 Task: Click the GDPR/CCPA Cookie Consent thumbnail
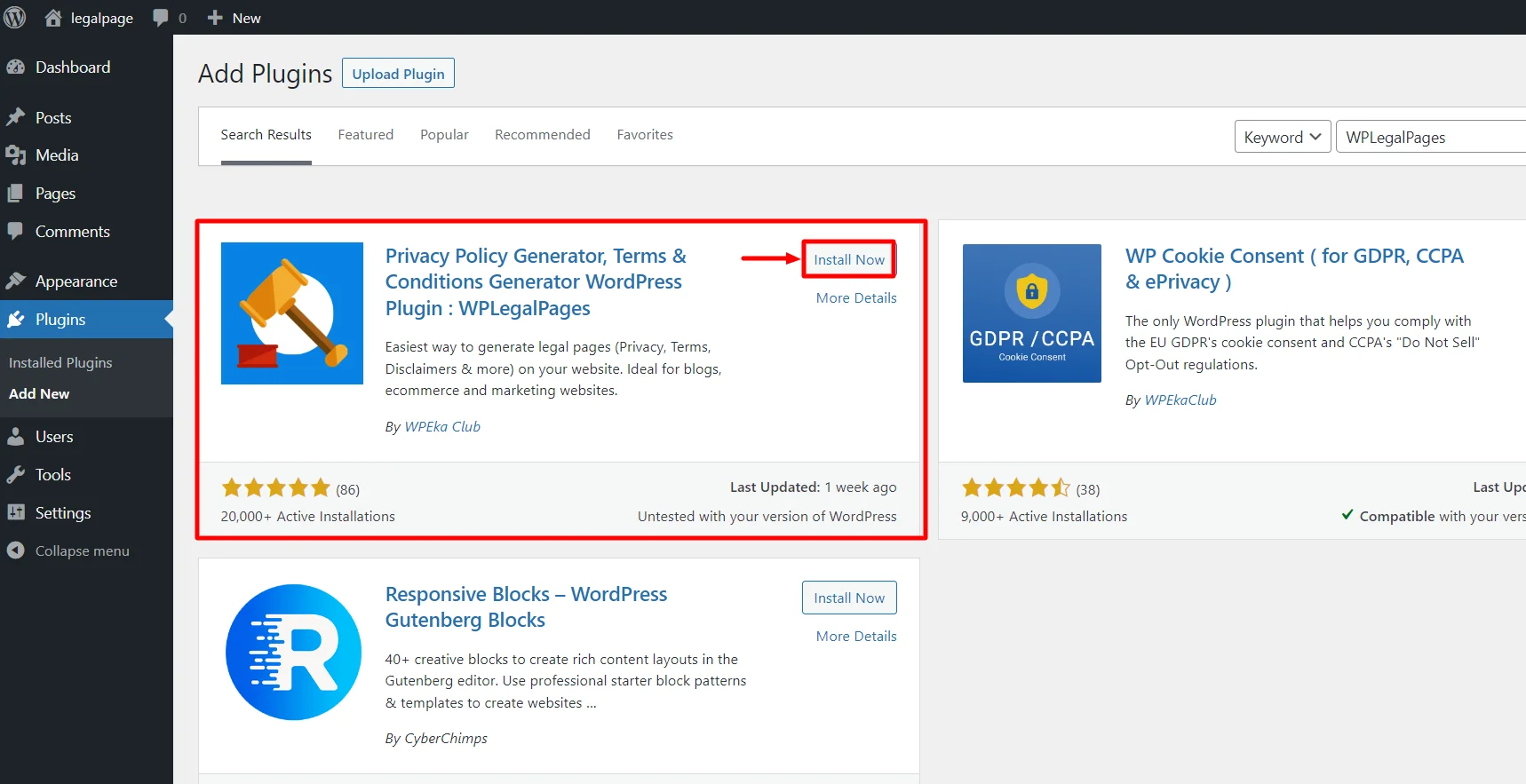click(x=1031, y=313)
